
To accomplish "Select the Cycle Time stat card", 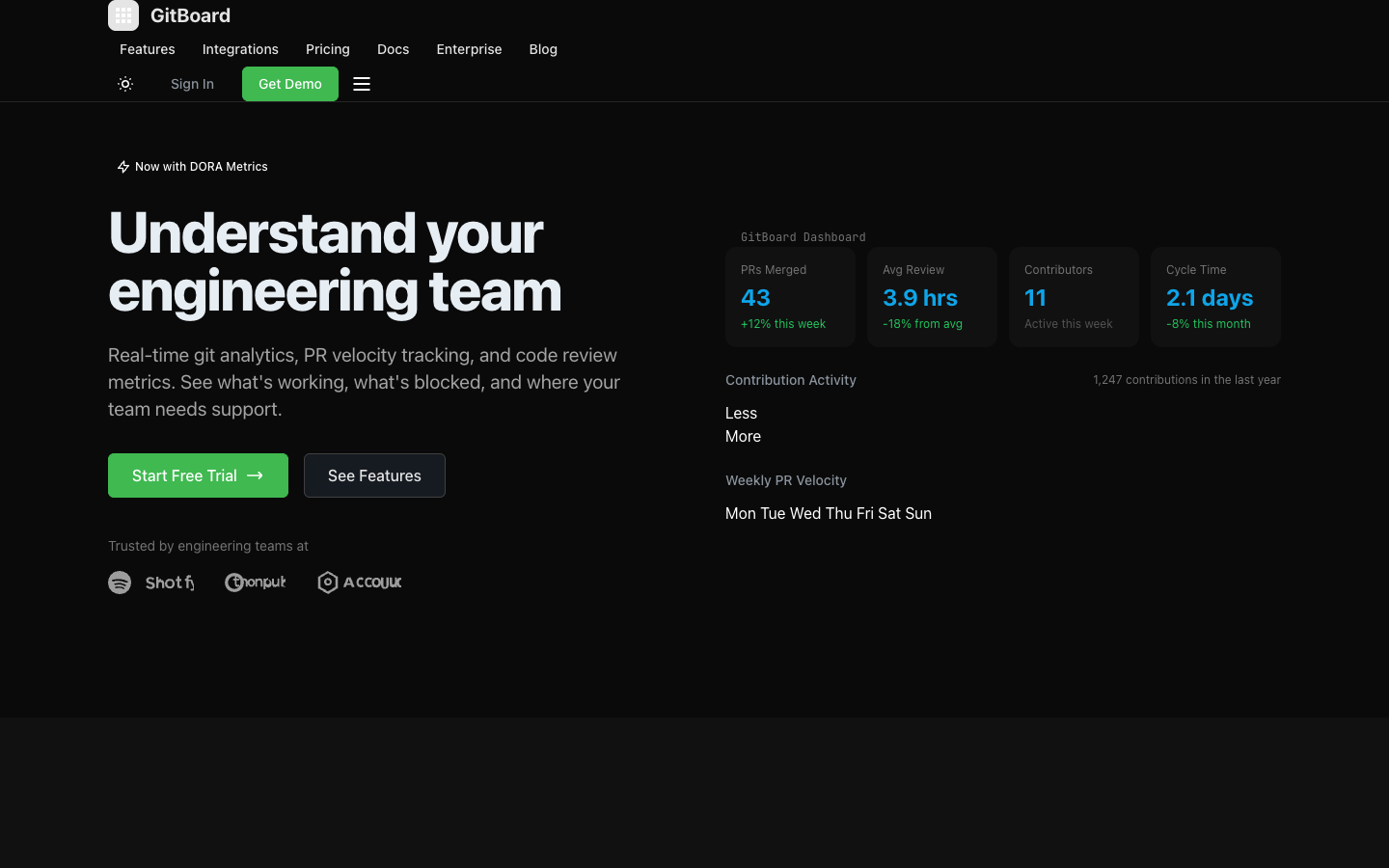I will 1215,297.
